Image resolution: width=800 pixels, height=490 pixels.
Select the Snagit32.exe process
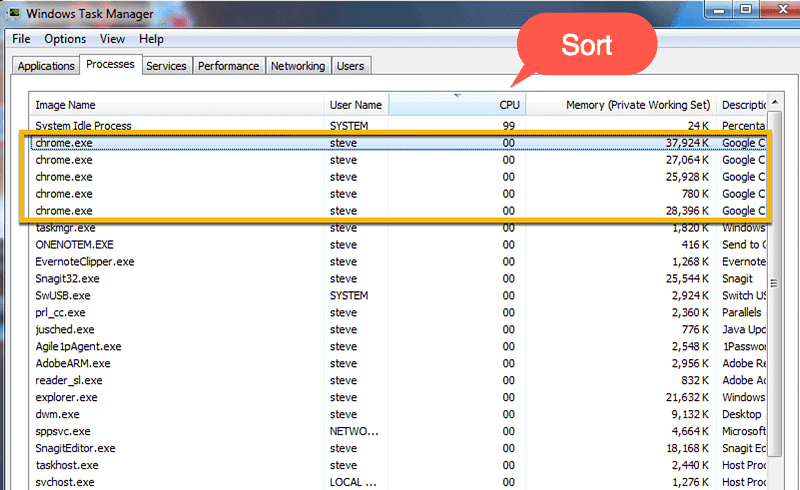398,278
